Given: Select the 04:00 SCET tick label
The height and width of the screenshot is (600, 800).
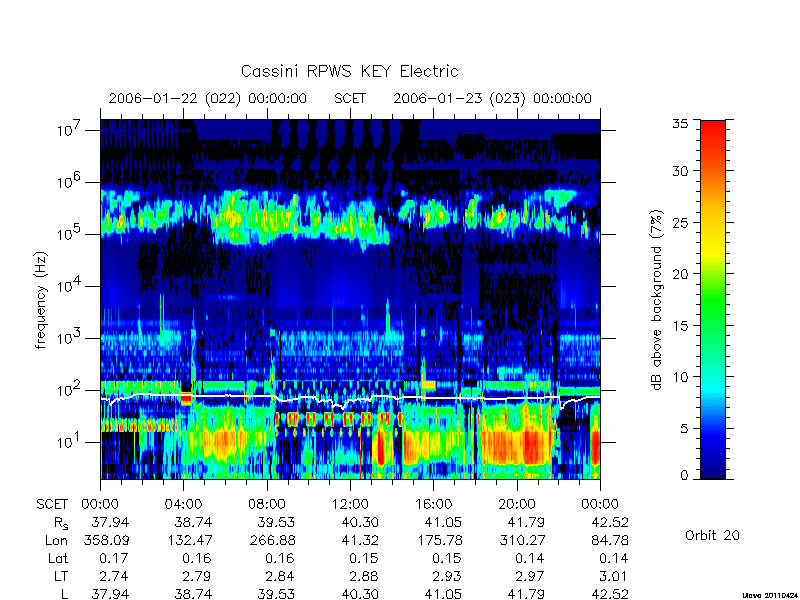Looking at the screenshot, I should pyautogui.click(x=183, y=504).
